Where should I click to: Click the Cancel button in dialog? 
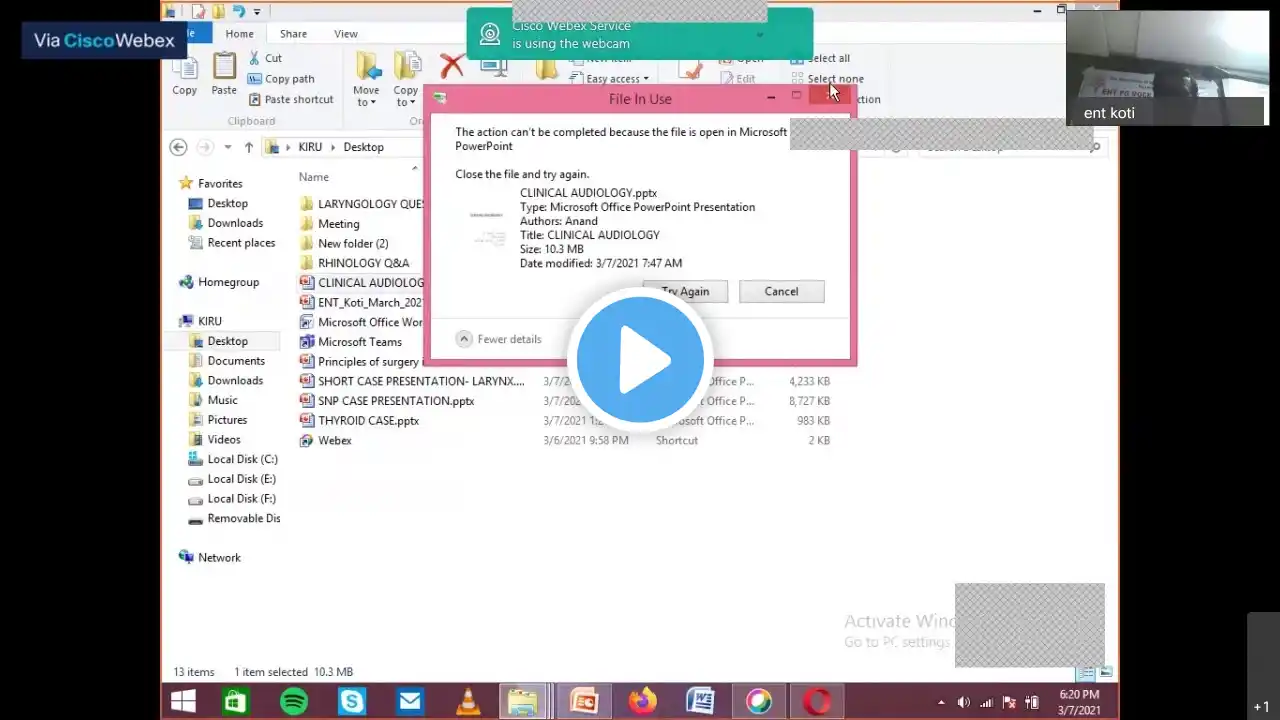click(781, 292)
